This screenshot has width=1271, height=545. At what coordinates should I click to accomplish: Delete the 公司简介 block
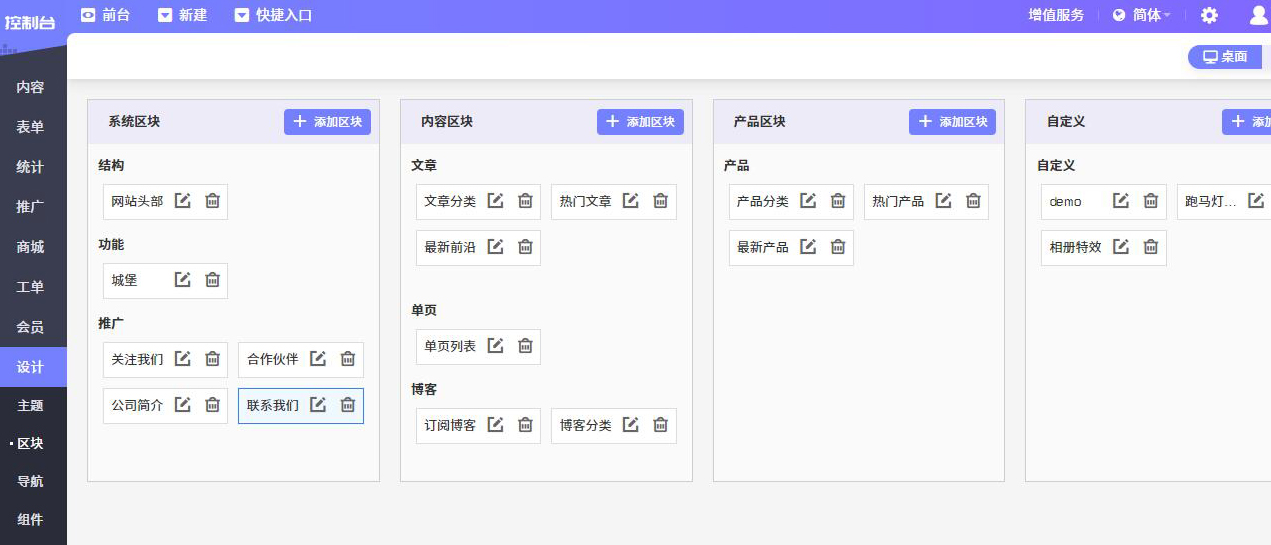212,404
